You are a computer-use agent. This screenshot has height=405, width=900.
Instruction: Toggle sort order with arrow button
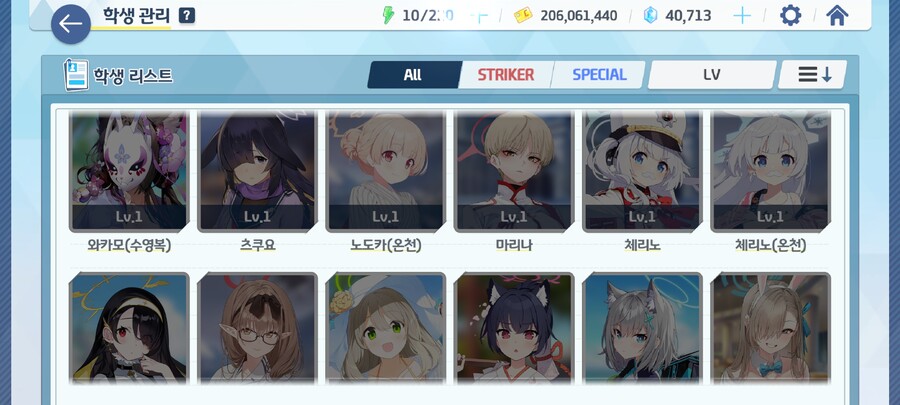[813, 75]
